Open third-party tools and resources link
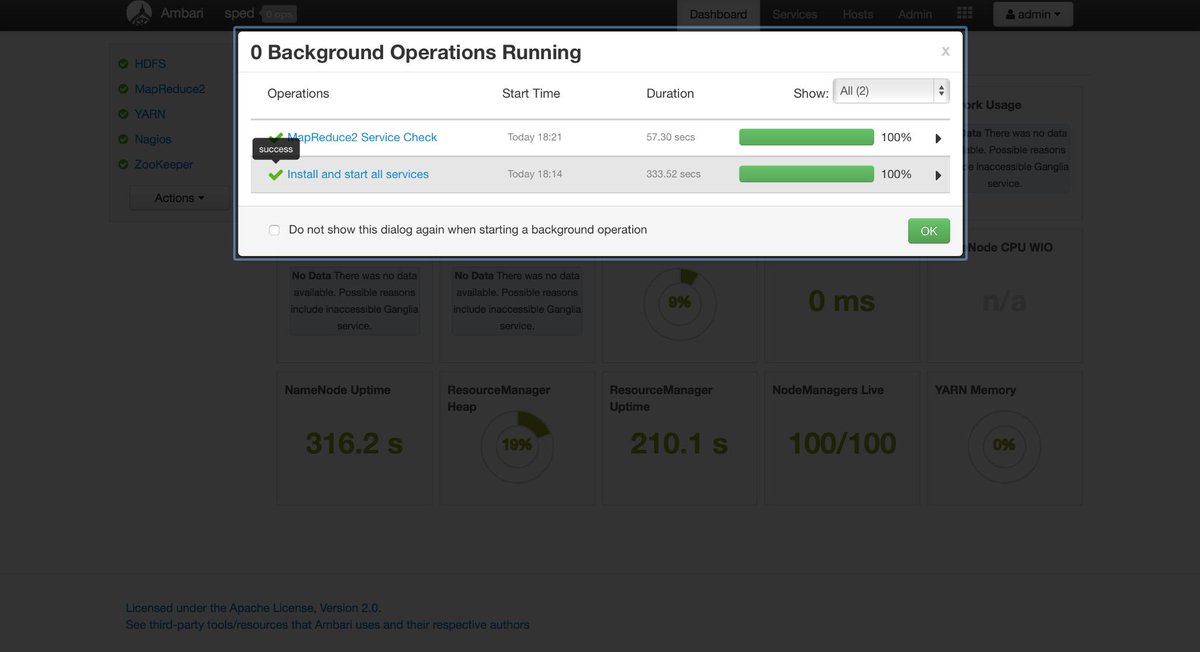The height and width of the screenshot is (652, 1200). (327, 624)
